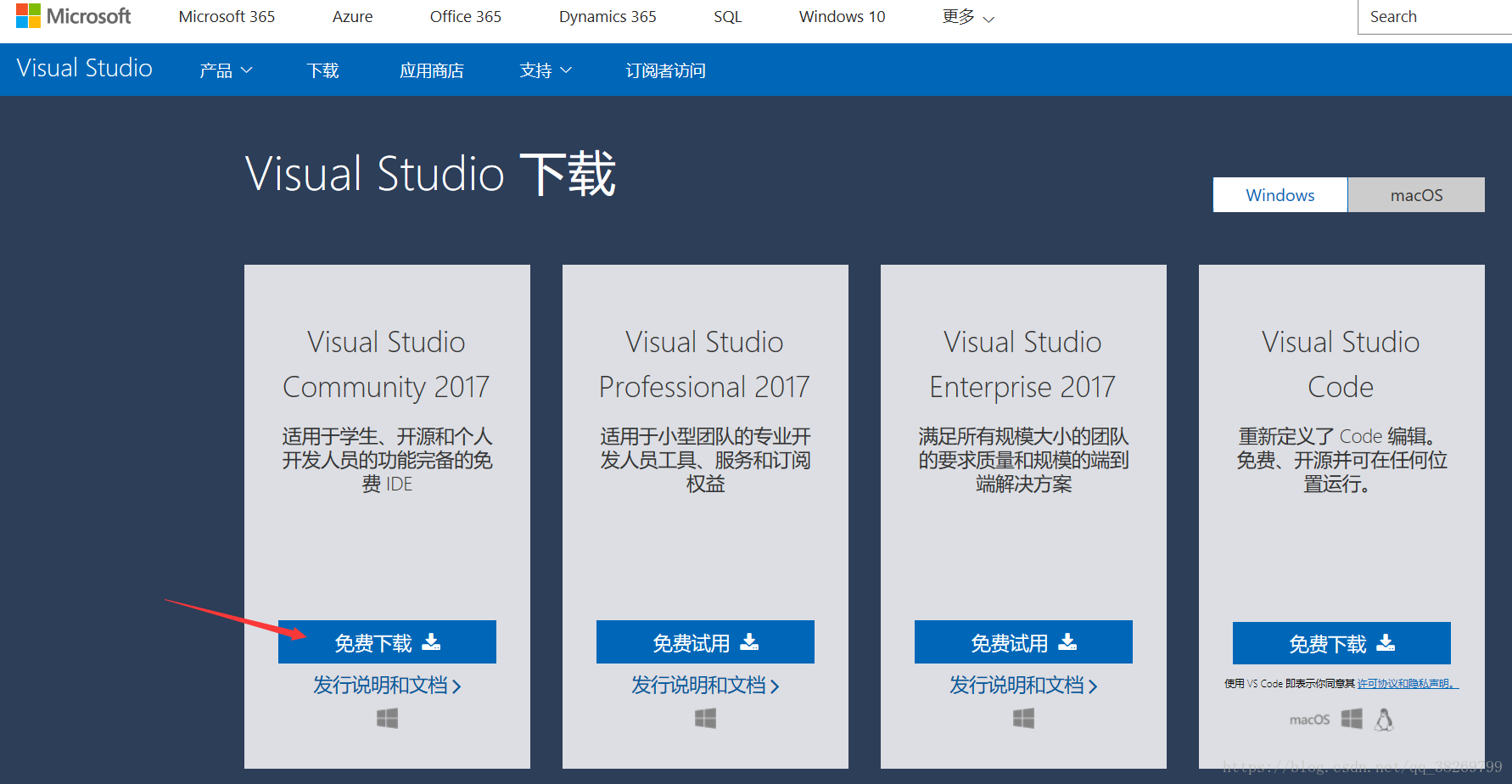Open the 下载 nav item
The width and height of the screenshot is (1512, 784).
pos(322,70)
